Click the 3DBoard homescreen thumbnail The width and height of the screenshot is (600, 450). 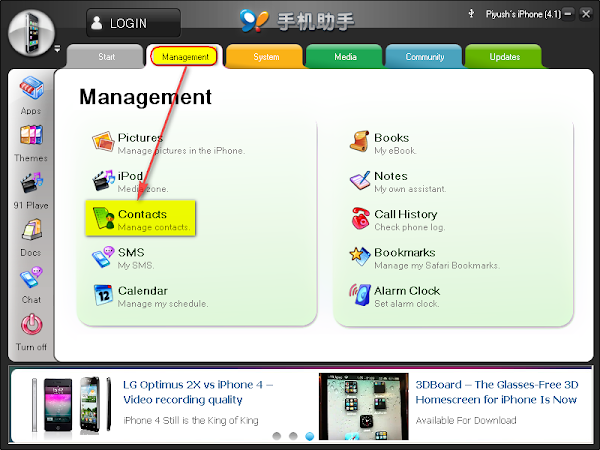(364, 406)
